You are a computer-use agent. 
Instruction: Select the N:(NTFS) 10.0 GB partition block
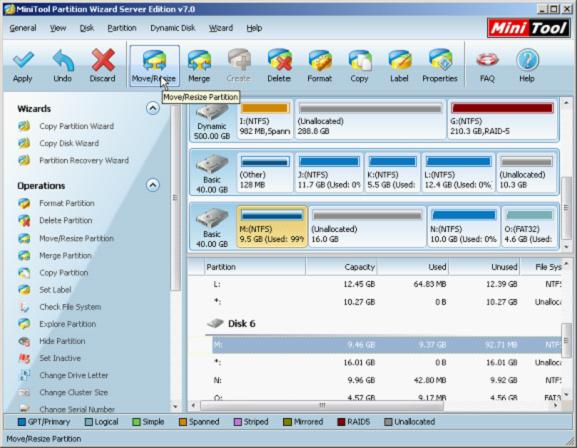tap(464, 226)
